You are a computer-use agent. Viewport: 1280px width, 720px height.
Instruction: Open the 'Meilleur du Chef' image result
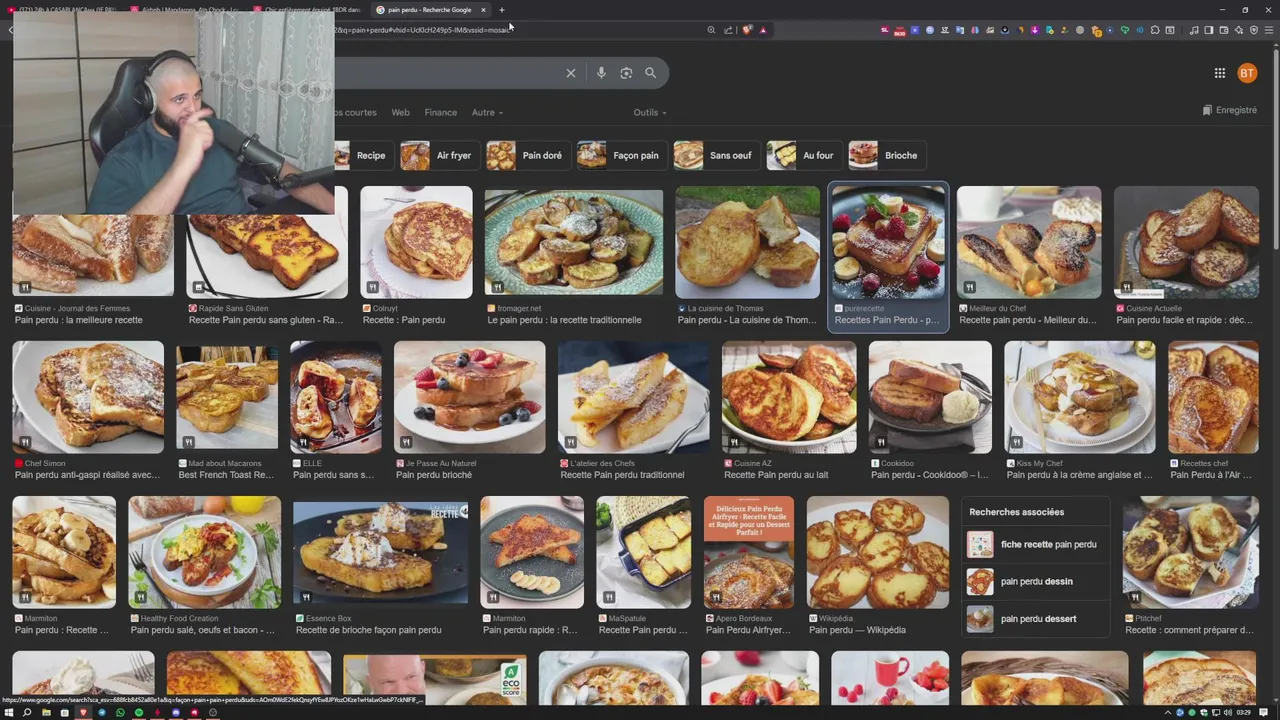click(x=1029, y=242)
